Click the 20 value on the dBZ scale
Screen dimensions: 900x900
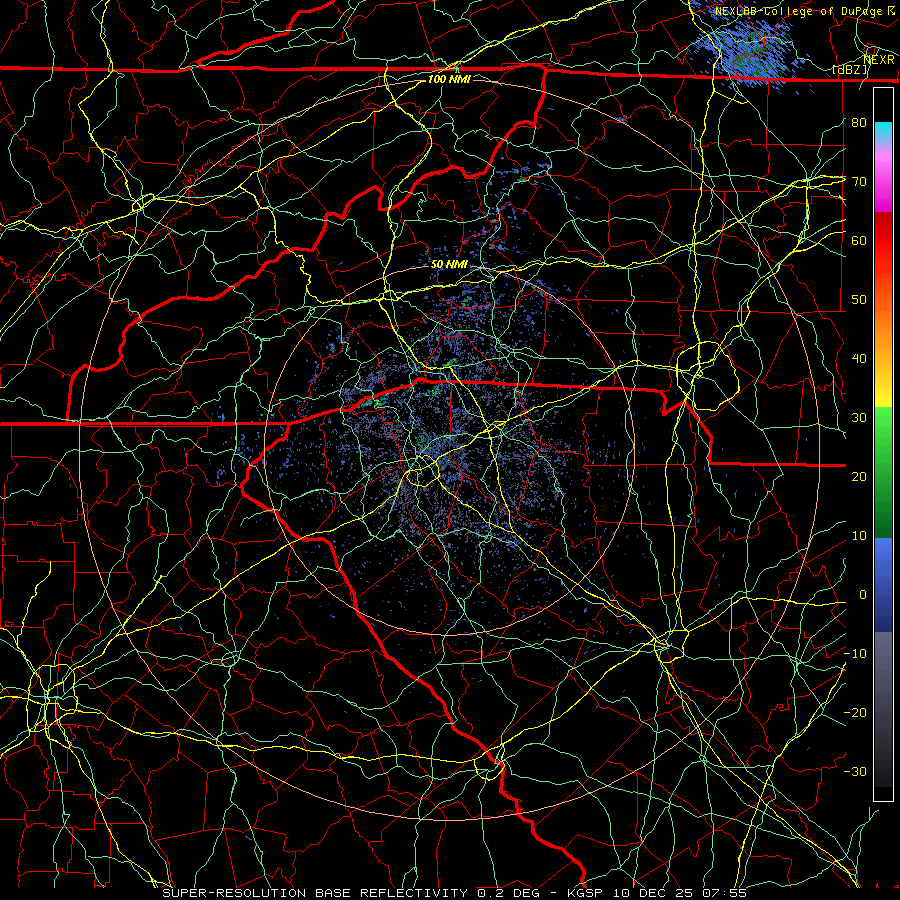coord(859,476)
